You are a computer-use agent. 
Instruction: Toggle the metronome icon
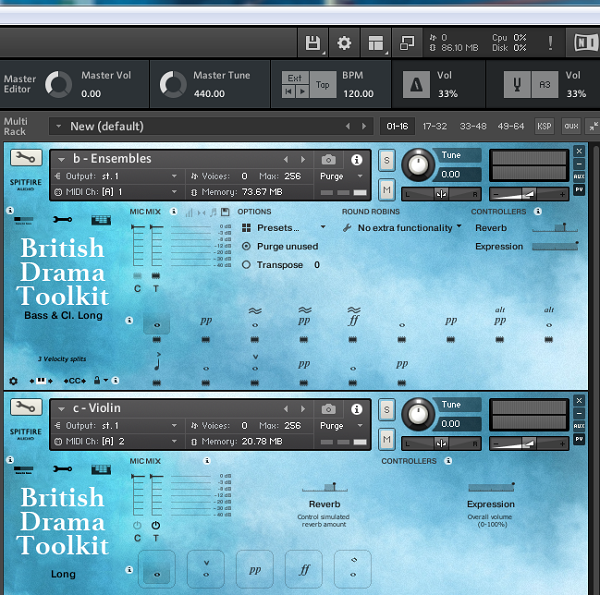pyautogui.click(x=416, y=84)
